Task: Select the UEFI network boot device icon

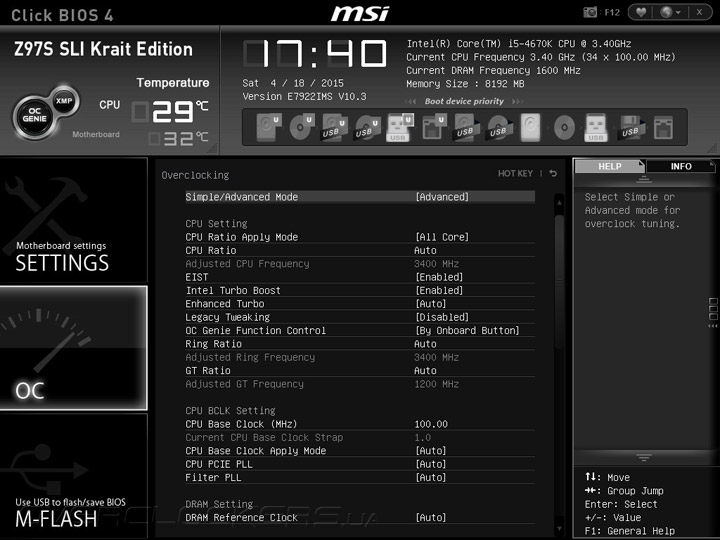Action: (433, 127)
